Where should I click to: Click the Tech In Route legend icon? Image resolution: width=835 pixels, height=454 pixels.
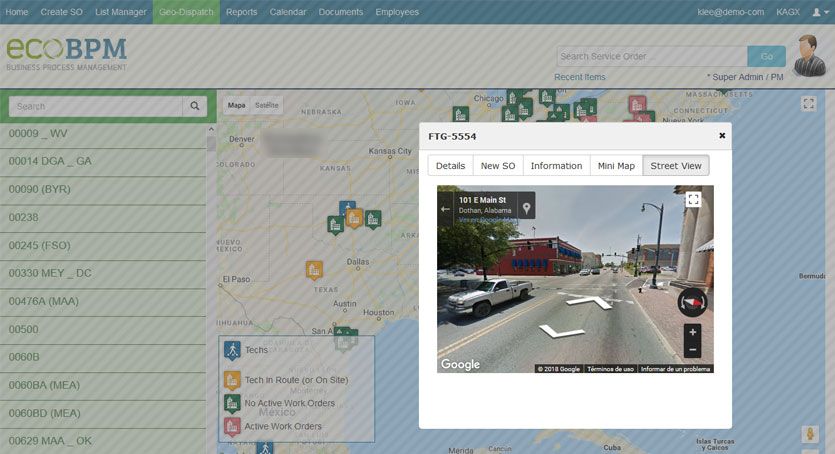pyautogui.click(x=232, y=380)
